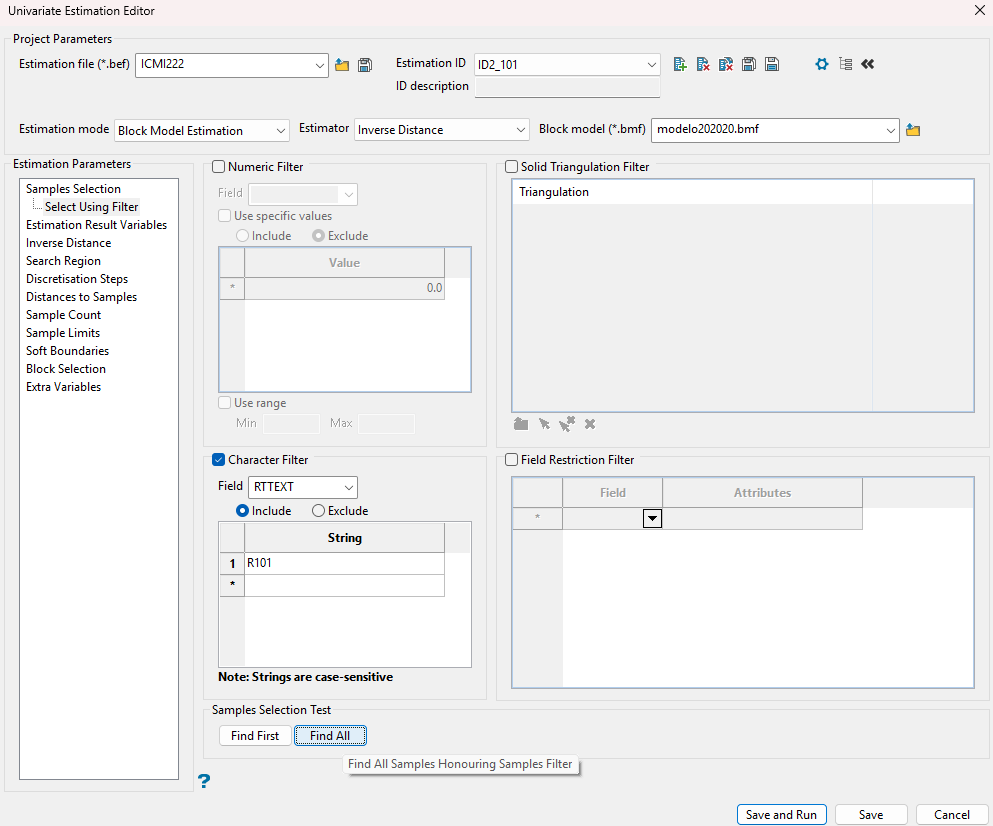
Task: Uncheck the Character Filter checkbox
Action: pos(218,460)
